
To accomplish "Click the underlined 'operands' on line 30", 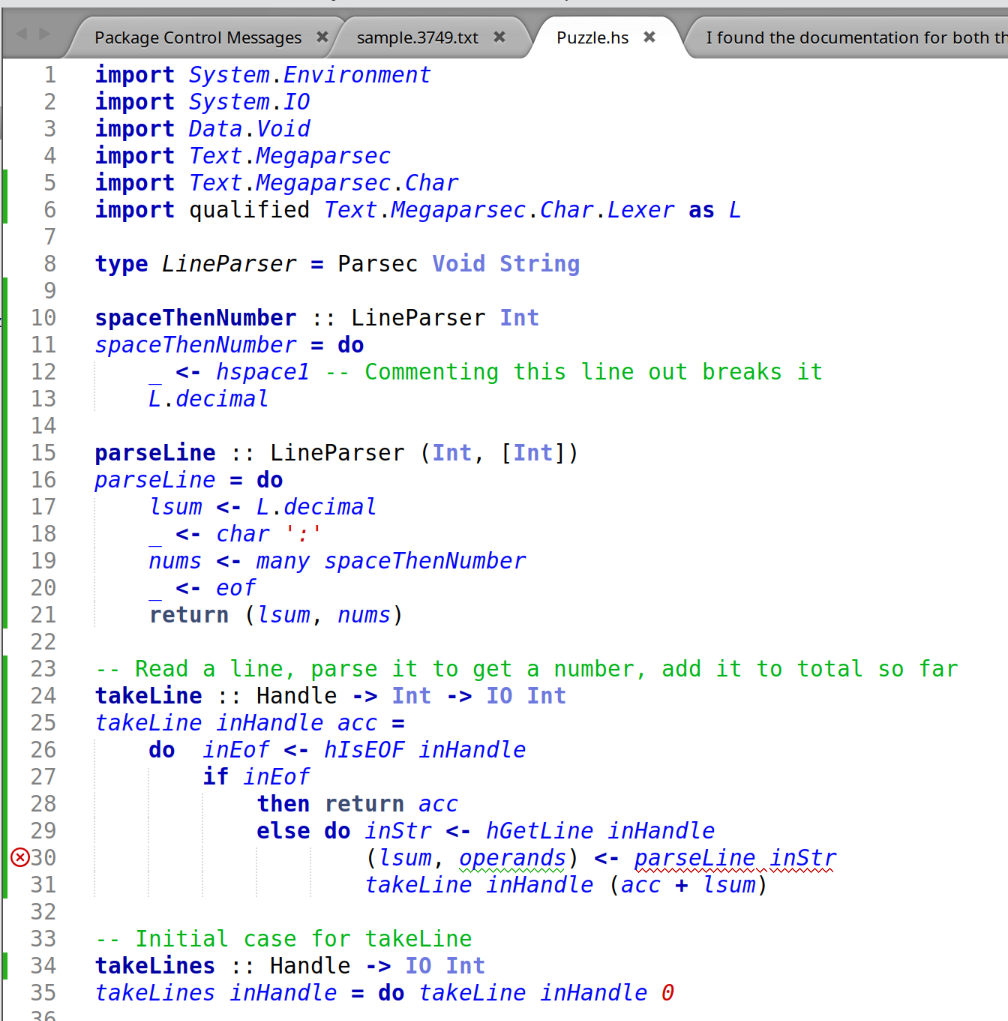I will click(x=512, y=858).
